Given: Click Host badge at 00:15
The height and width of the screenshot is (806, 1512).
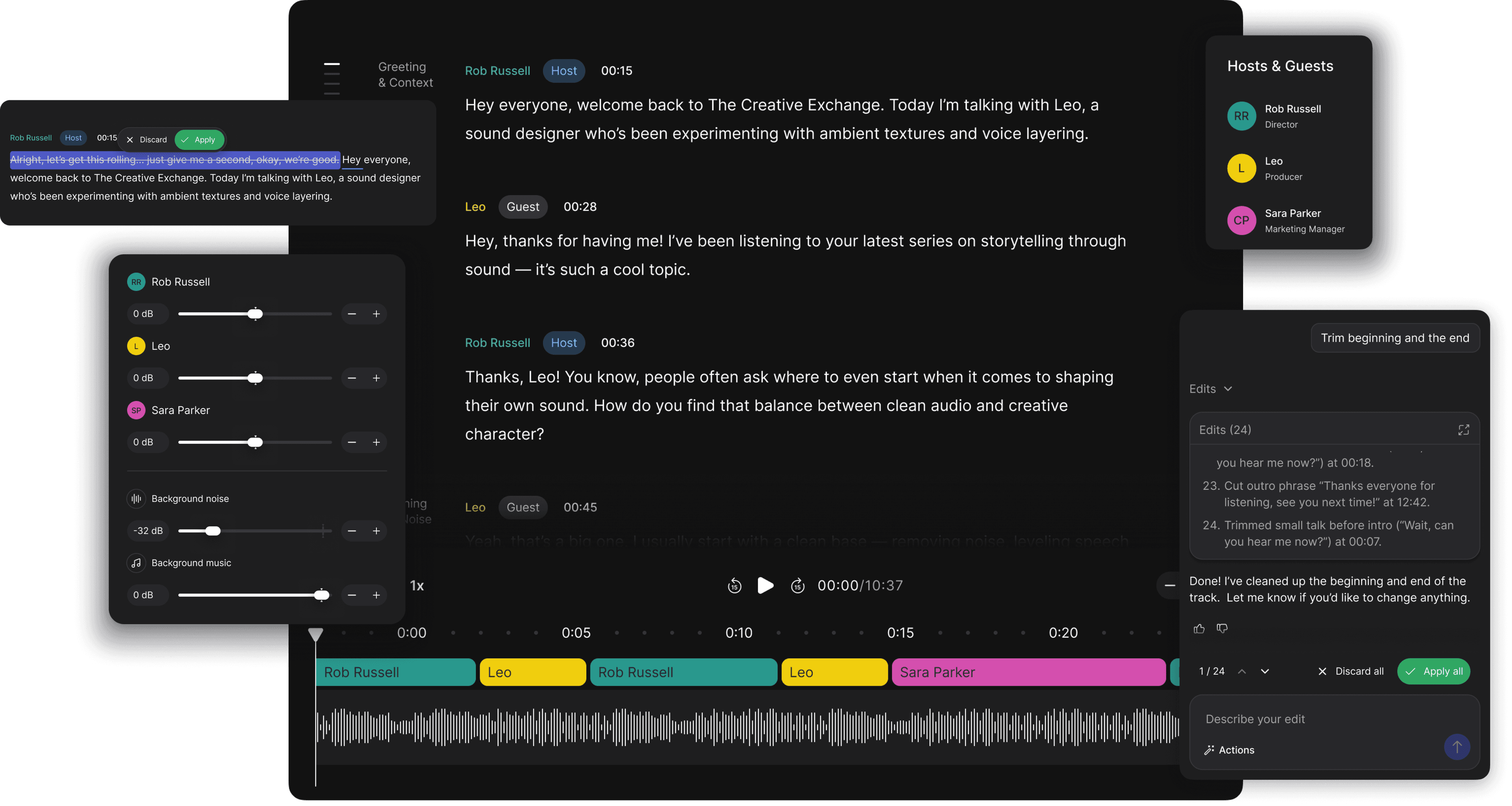Looking at the screenshot, I should (563, 70).
